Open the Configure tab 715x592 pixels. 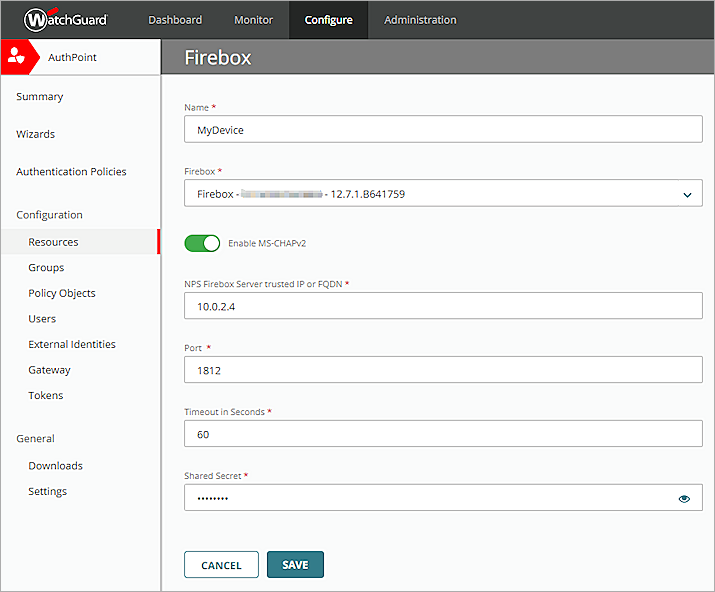tap(328, 20)
